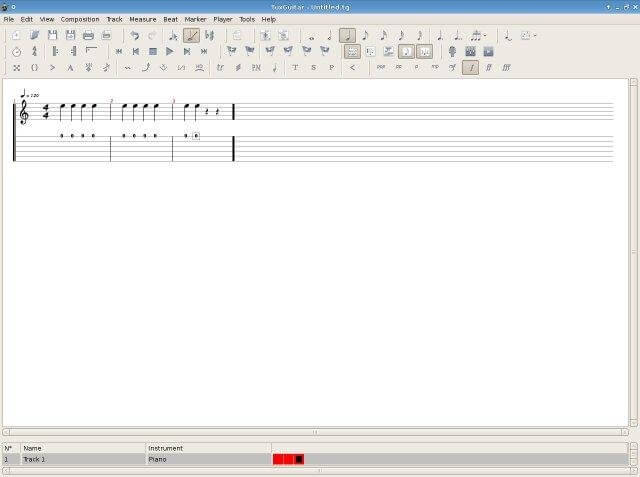Open chord dropdown arrow
This screenshot has width=640, height=477.
pyautogui.click(x=535, y=35)
